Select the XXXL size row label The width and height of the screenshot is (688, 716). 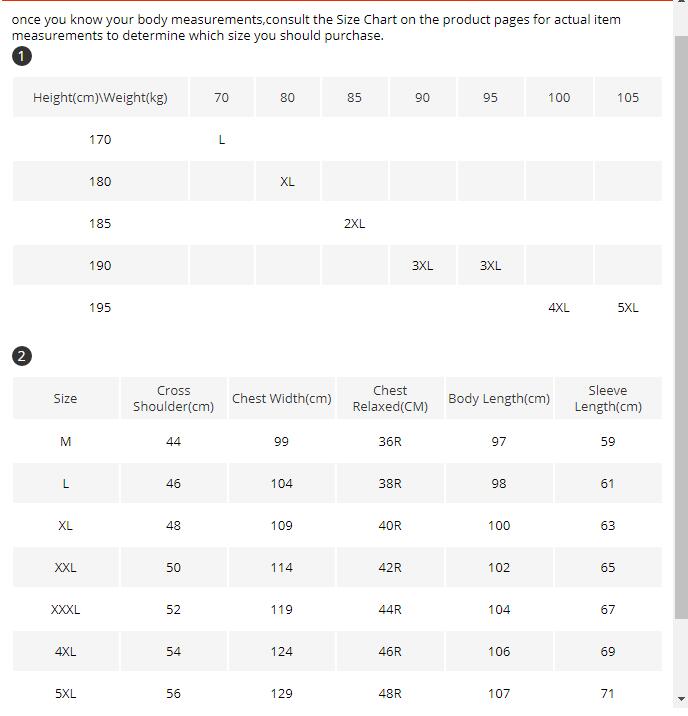66,609
